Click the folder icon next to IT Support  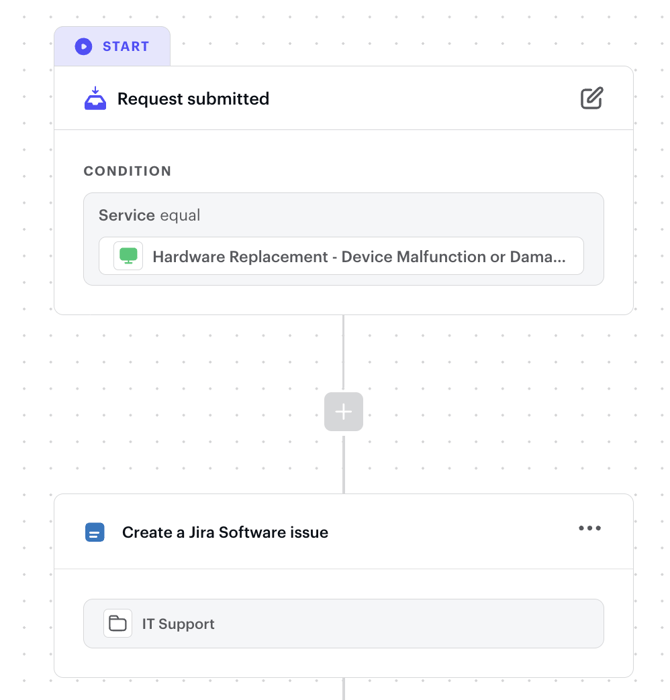pyautogui.click(x=118, y=623)
